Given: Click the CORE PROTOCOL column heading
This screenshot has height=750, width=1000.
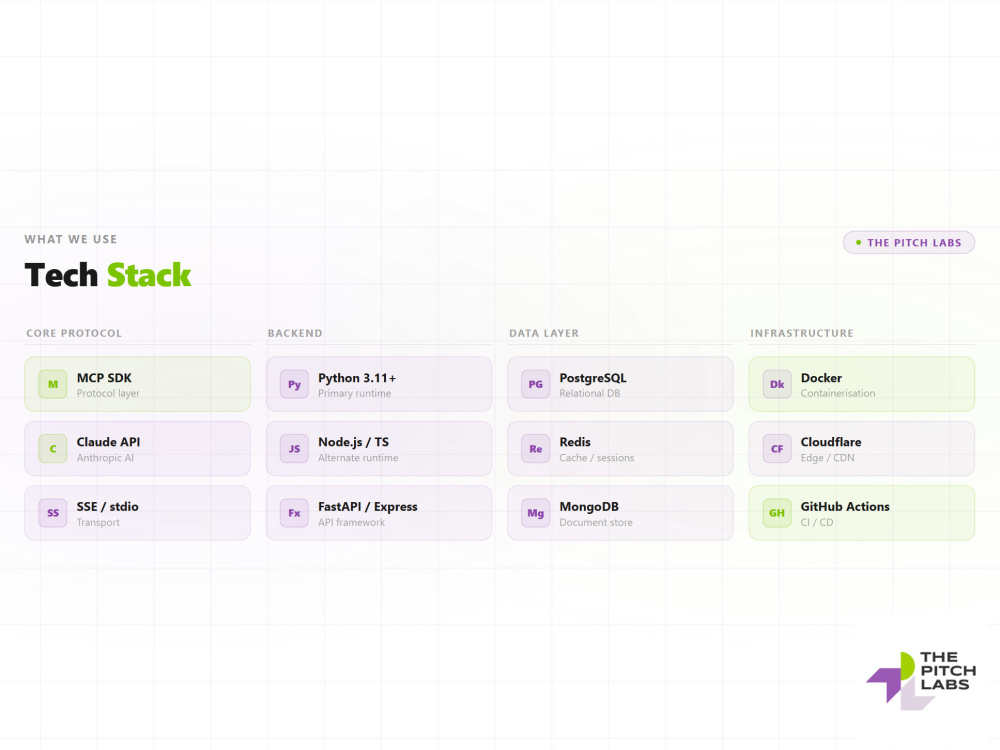Looking at the screenshot, I should pos(74,333).
